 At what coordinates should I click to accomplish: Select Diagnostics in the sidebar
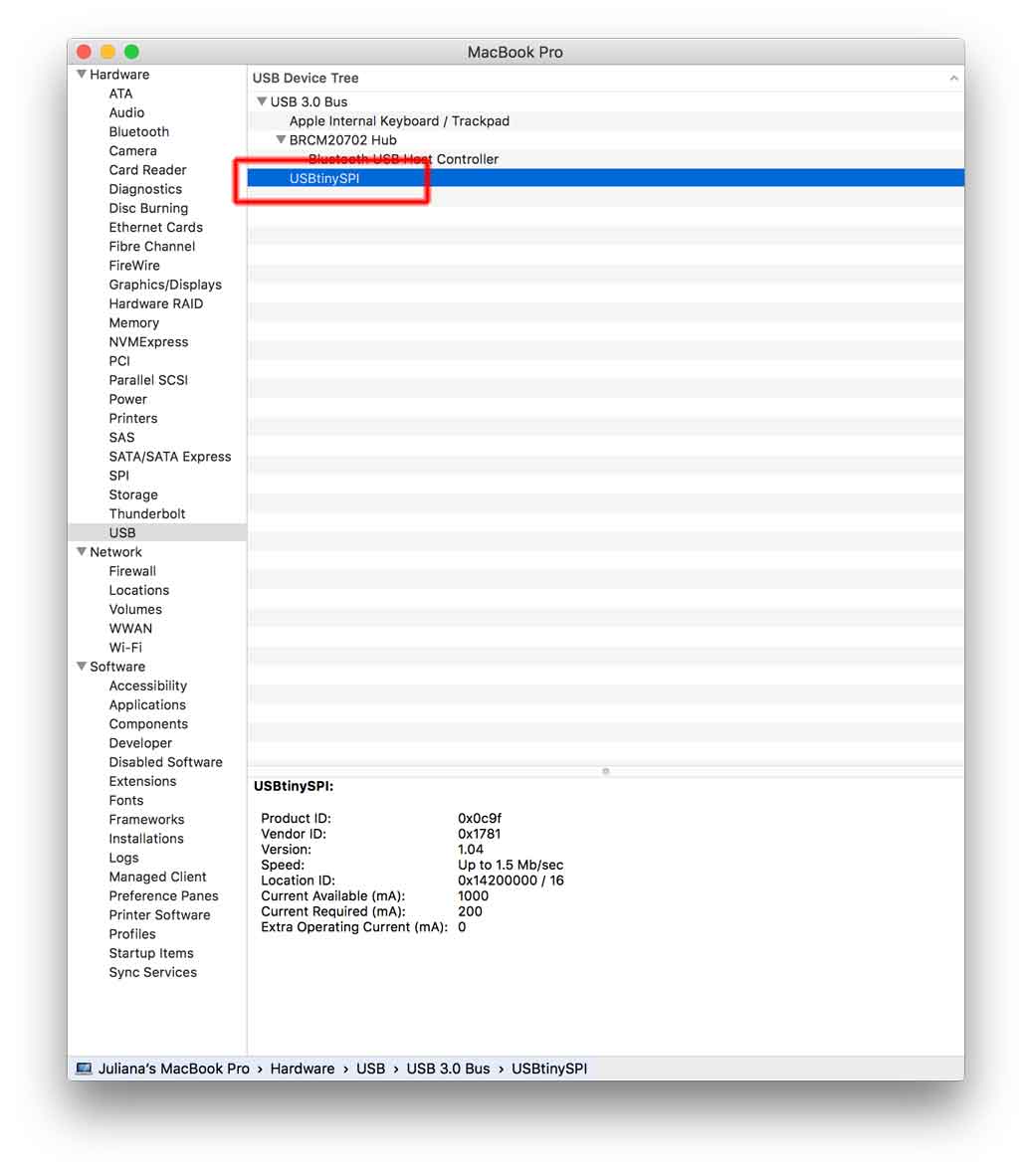click(145, 189)
